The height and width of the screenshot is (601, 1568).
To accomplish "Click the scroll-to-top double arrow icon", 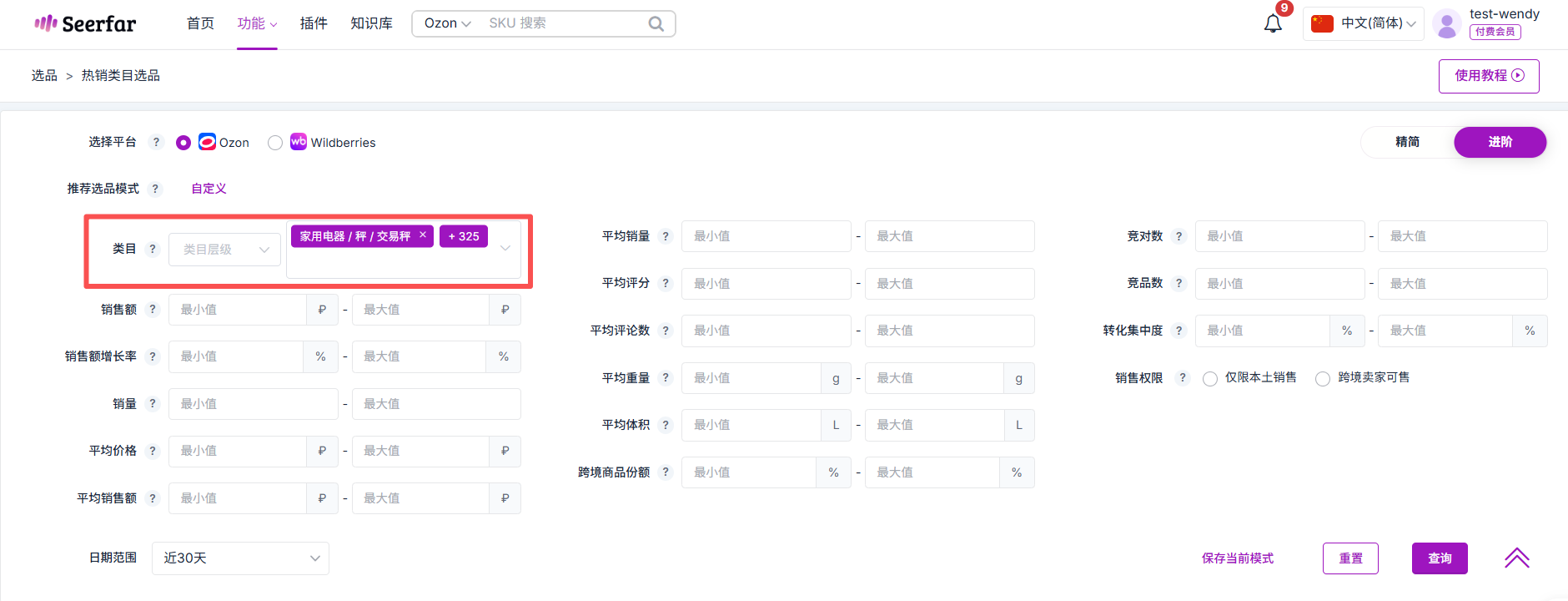I will pyautogui.click(x=1516, y=558).
